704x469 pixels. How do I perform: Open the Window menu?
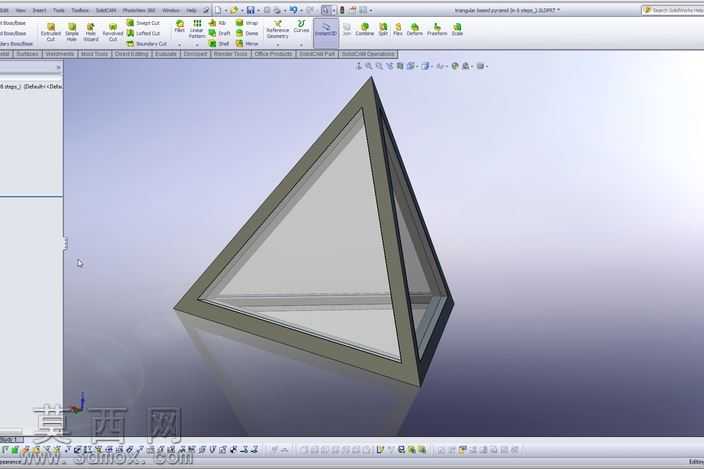[x=171, y=10]
